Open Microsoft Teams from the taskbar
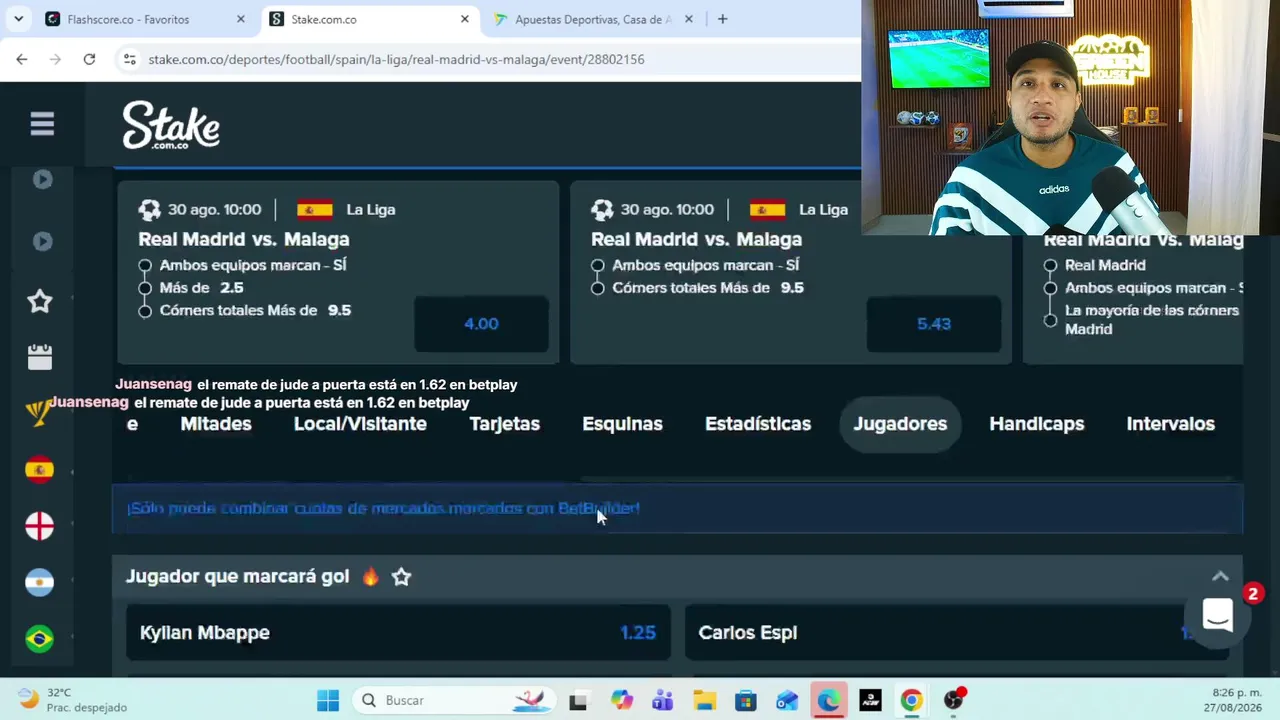Screen dimensions: 1280x720 pyautogui.click(x=663, y=700)
